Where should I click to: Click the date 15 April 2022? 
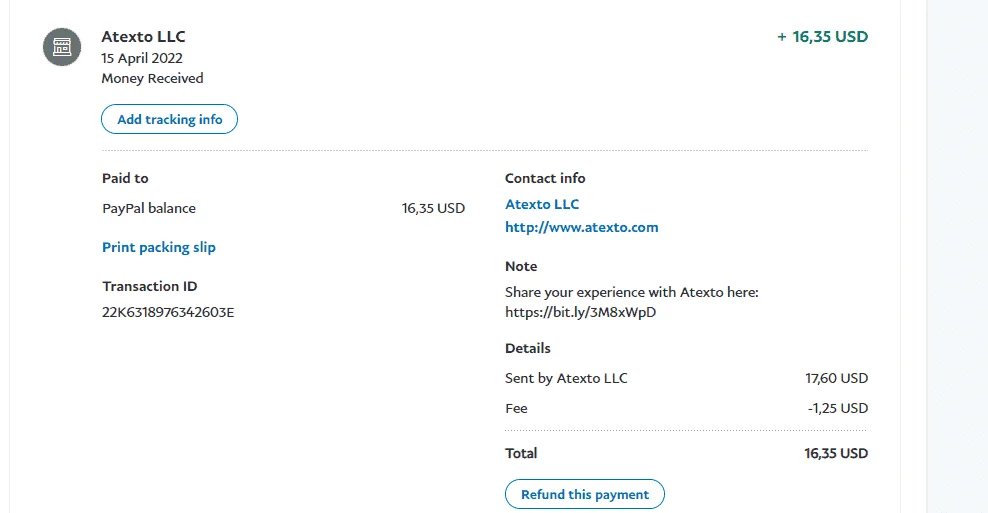pyautogui.click(x=142, y=58)
